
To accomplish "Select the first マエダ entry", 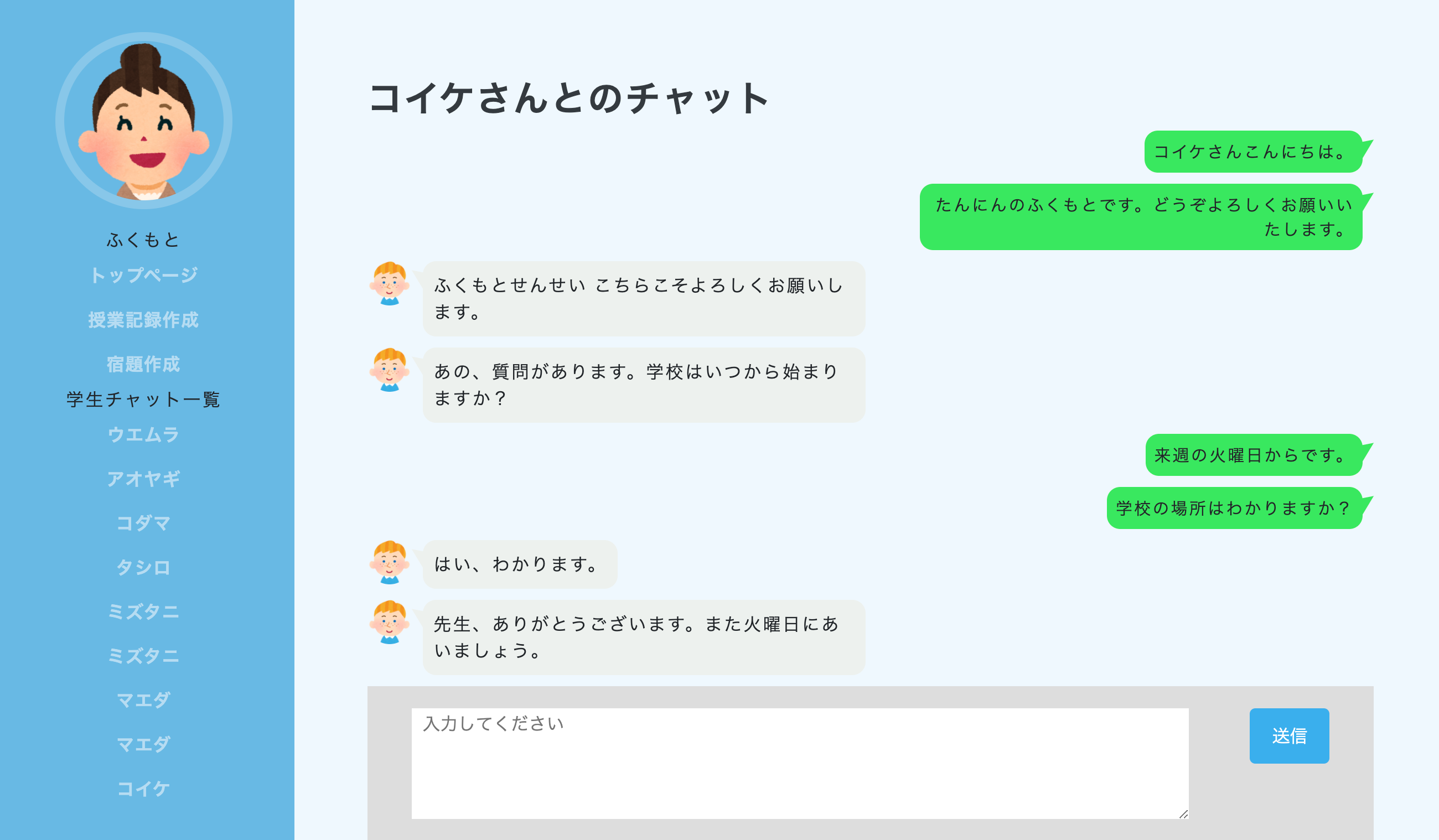I will (x=144, y=700).
